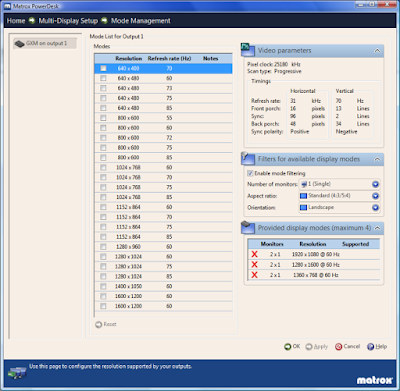Viewport: 400px width, 391px height.
Task: Sort by Refresh rate (Hz) column header
Action: pos(169,59)
